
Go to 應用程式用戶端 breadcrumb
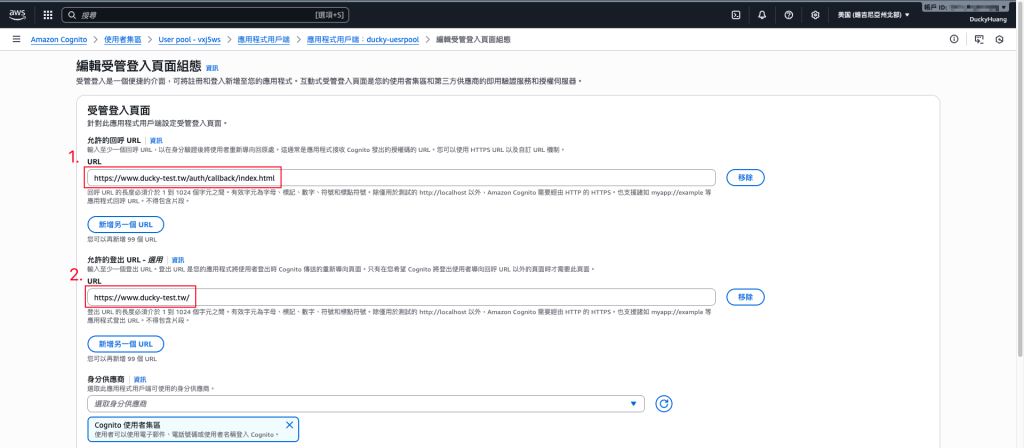click(264, 39)
